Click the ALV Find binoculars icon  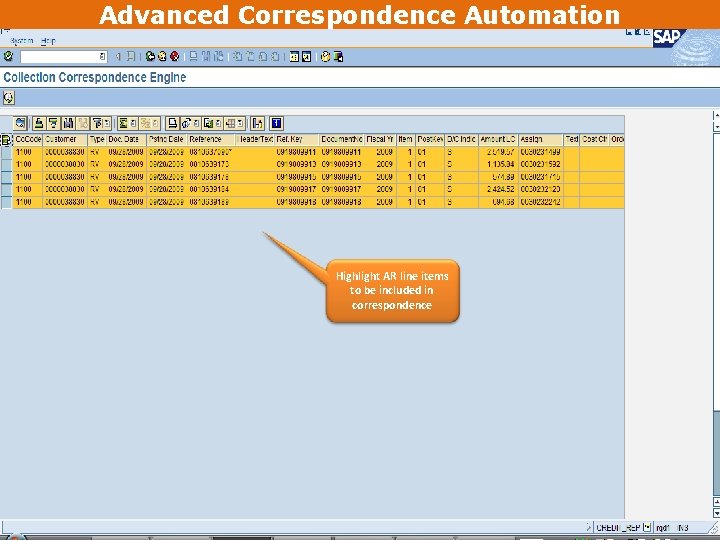(x=68, y=123)
